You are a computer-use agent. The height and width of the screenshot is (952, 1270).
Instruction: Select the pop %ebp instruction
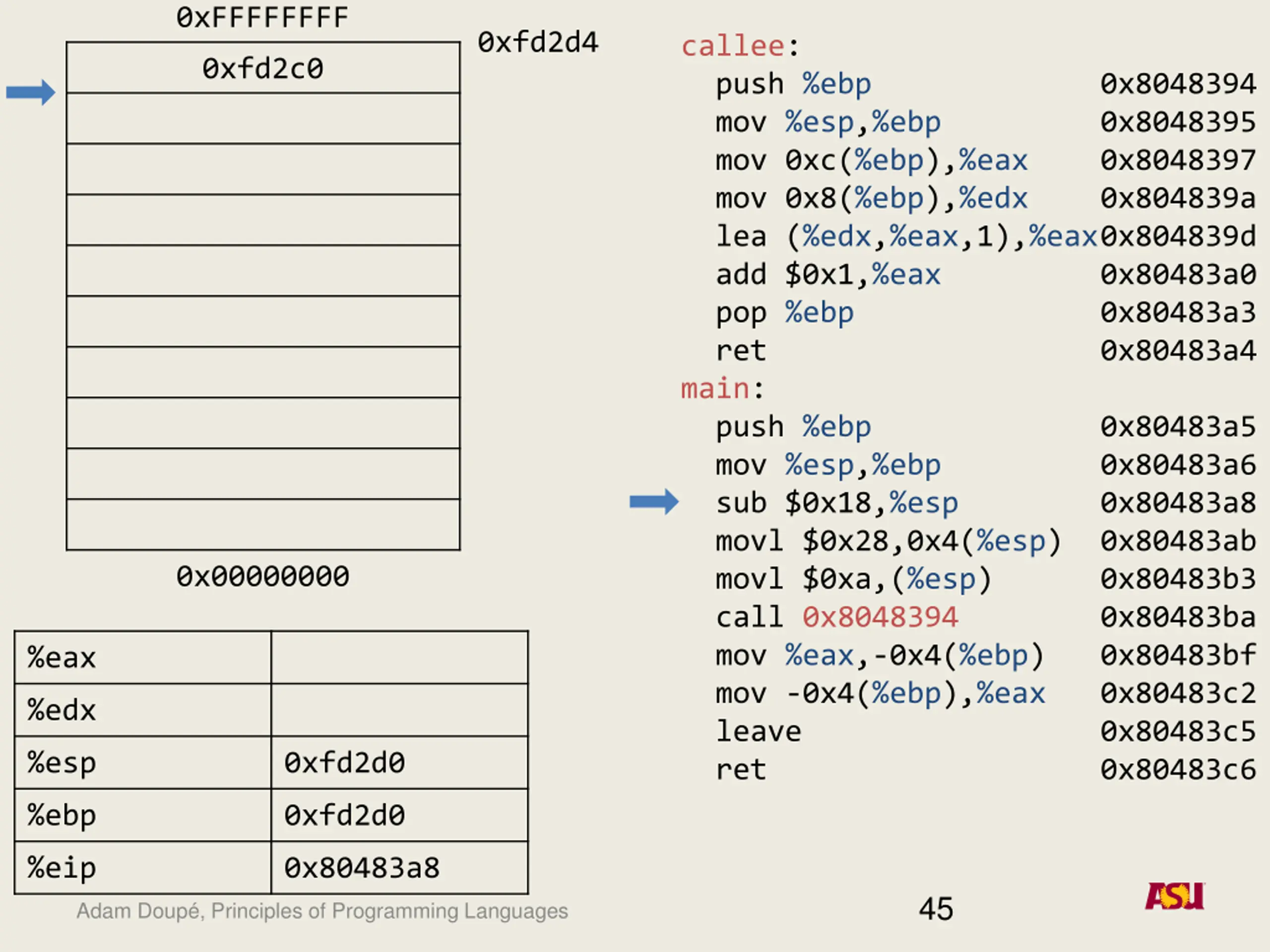click(x=784, y=313)
